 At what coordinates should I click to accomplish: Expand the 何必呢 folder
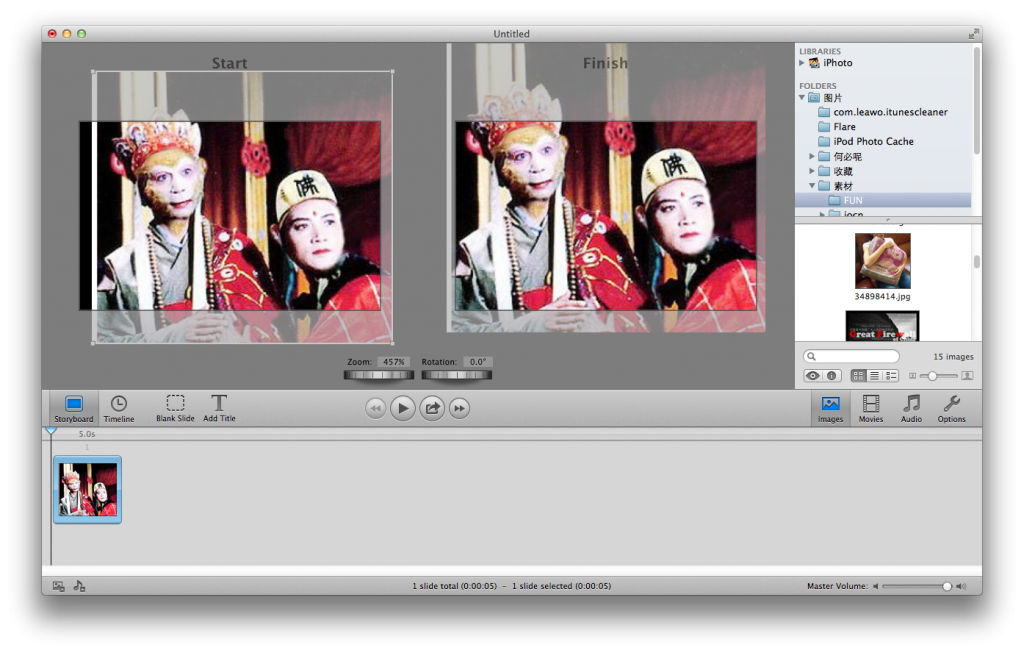(x=812, y=156)
